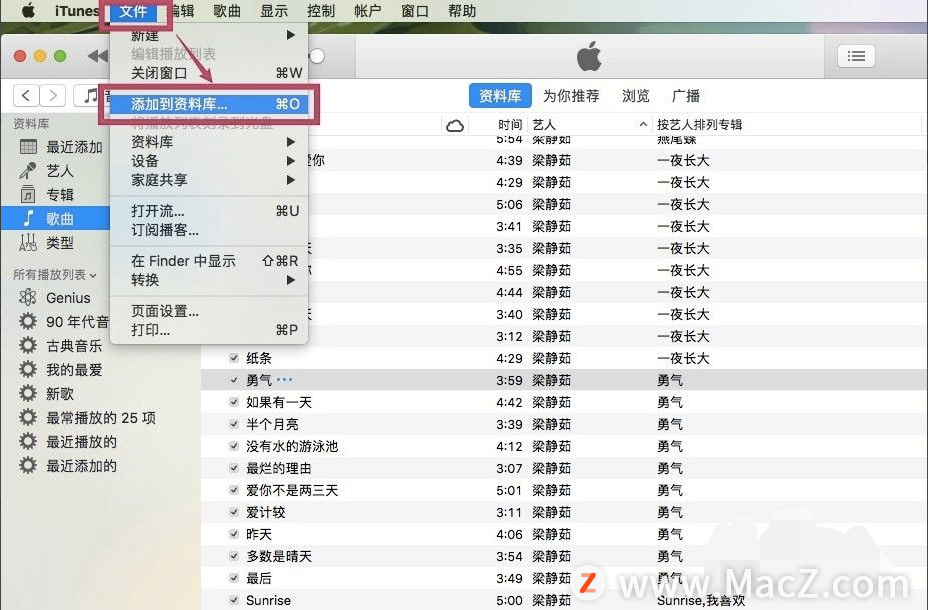Click the iCloud status column icon
The width and height of the screenshot is (928, 610).
pyautogui.click(x=455, y=125)
